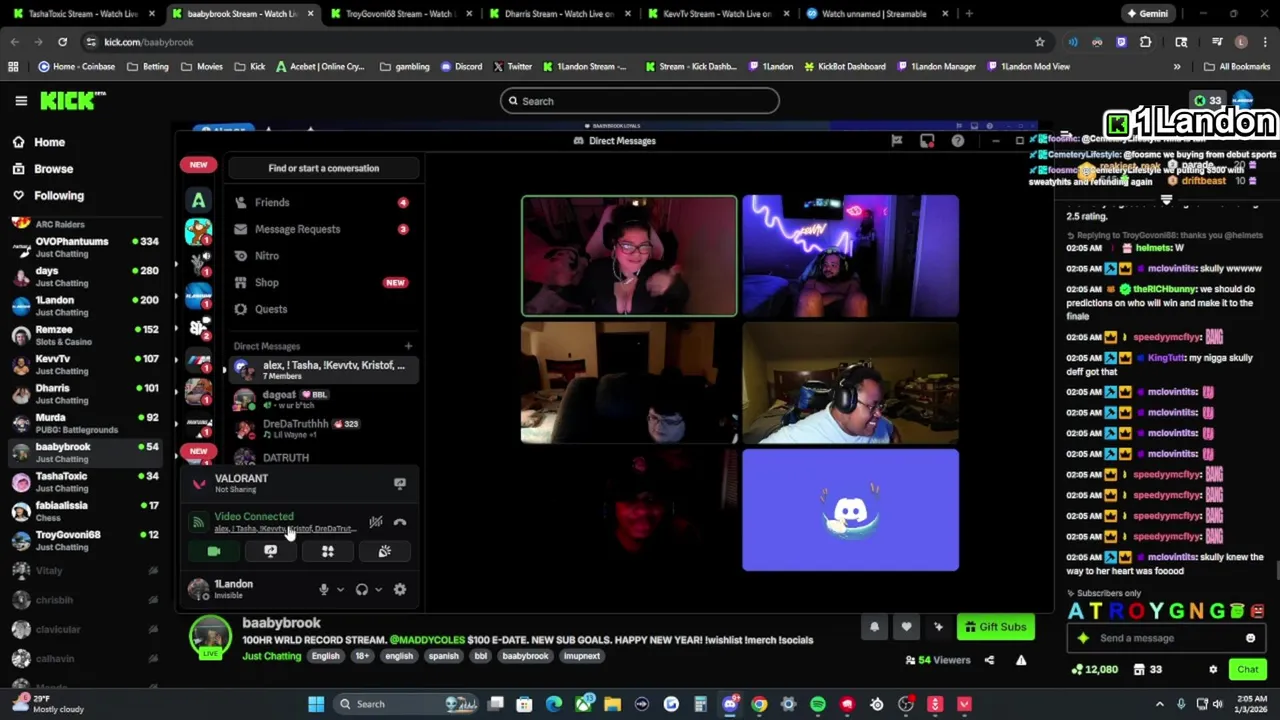The image size is (1280, 720).
Task: Select the Just Chatting category link
Action: (271, 656)
